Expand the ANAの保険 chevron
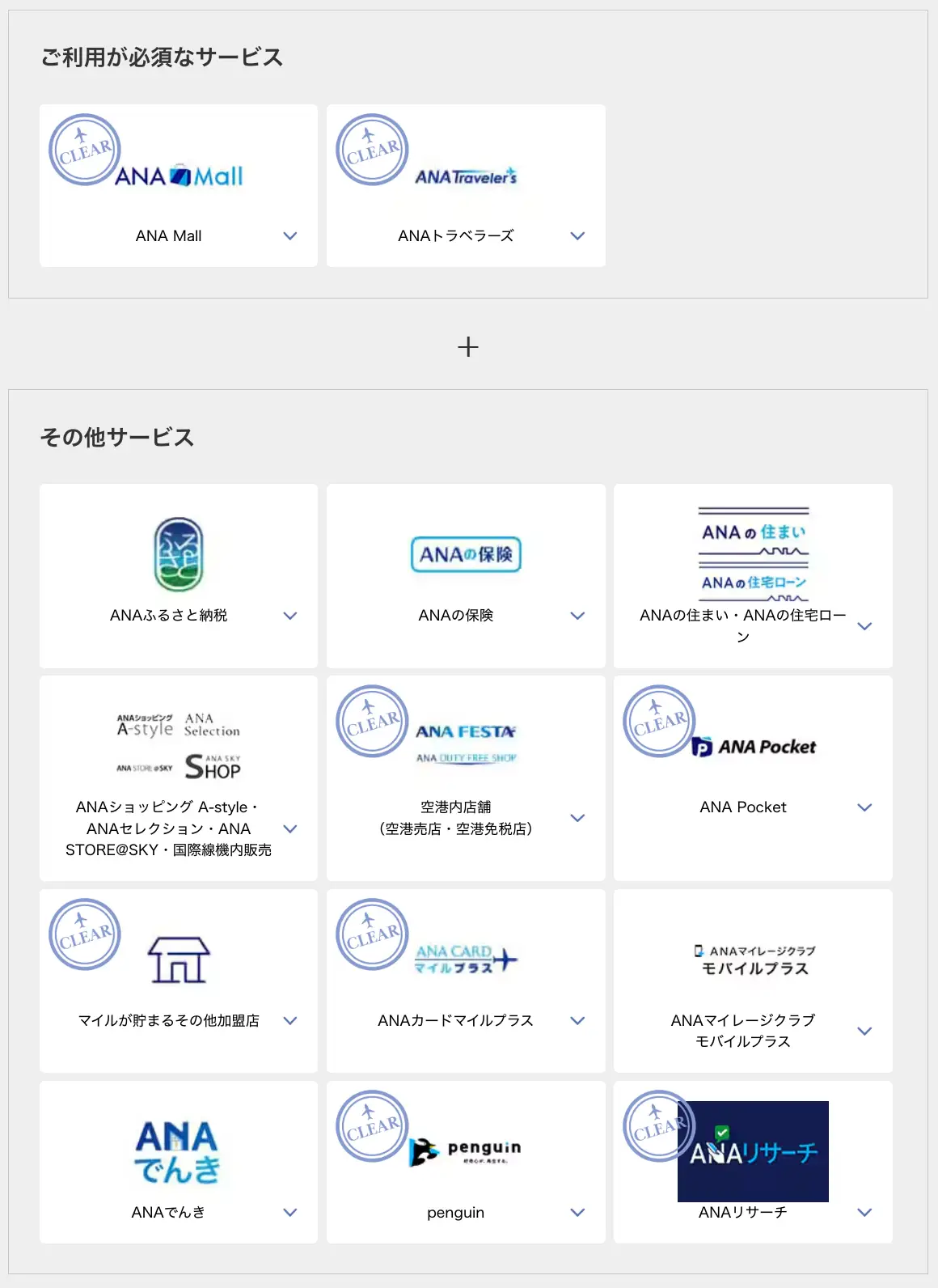The width and height of the screenshot is (938, 1288). [x=577, y=616]
